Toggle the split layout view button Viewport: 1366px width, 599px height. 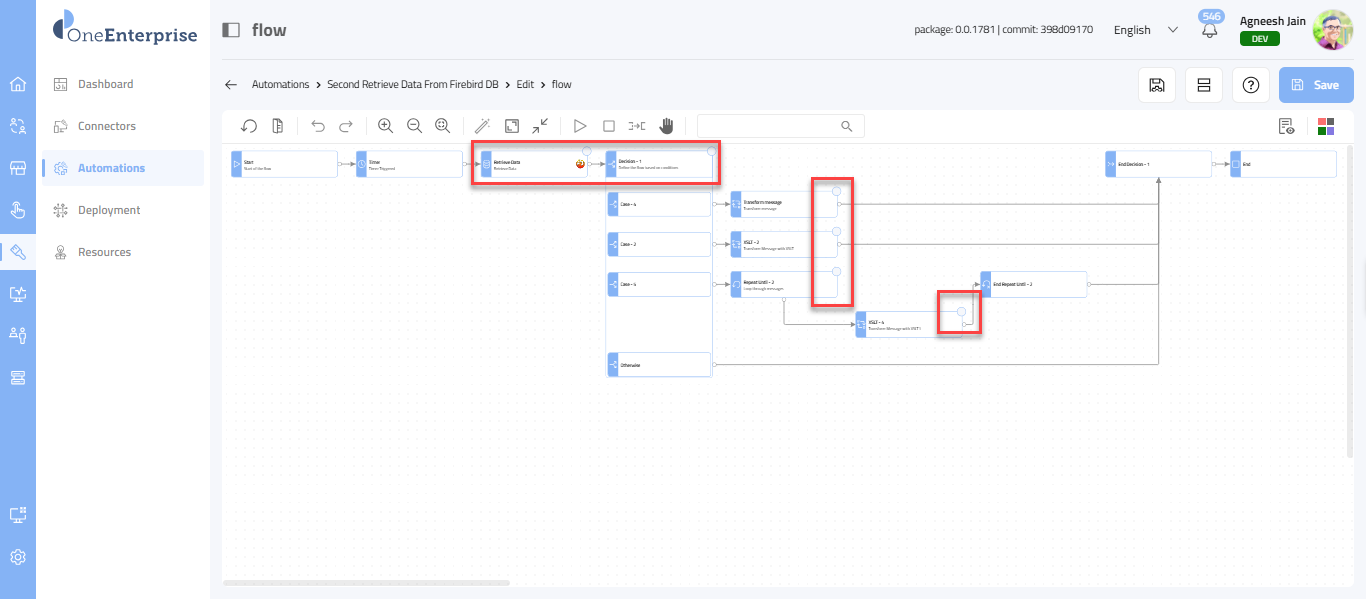tap(1204, 85)
